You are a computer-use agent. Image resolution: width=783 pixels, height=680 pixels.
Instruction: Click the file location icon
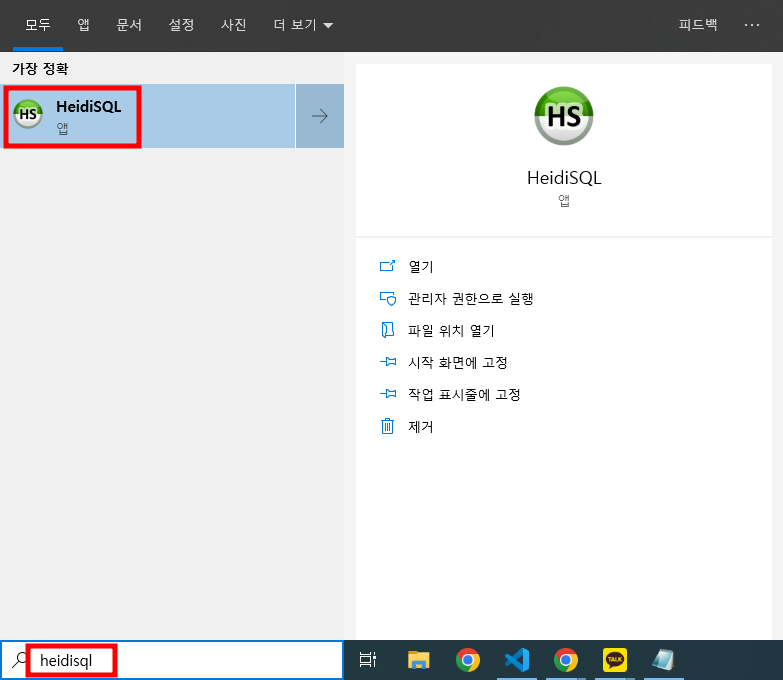tap(388, 330)
